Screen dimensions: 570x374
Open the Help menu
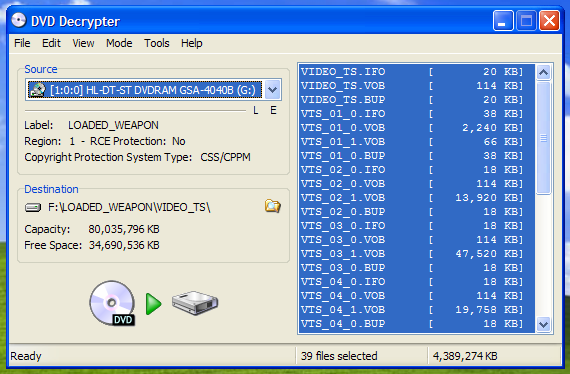pos(192,43)
